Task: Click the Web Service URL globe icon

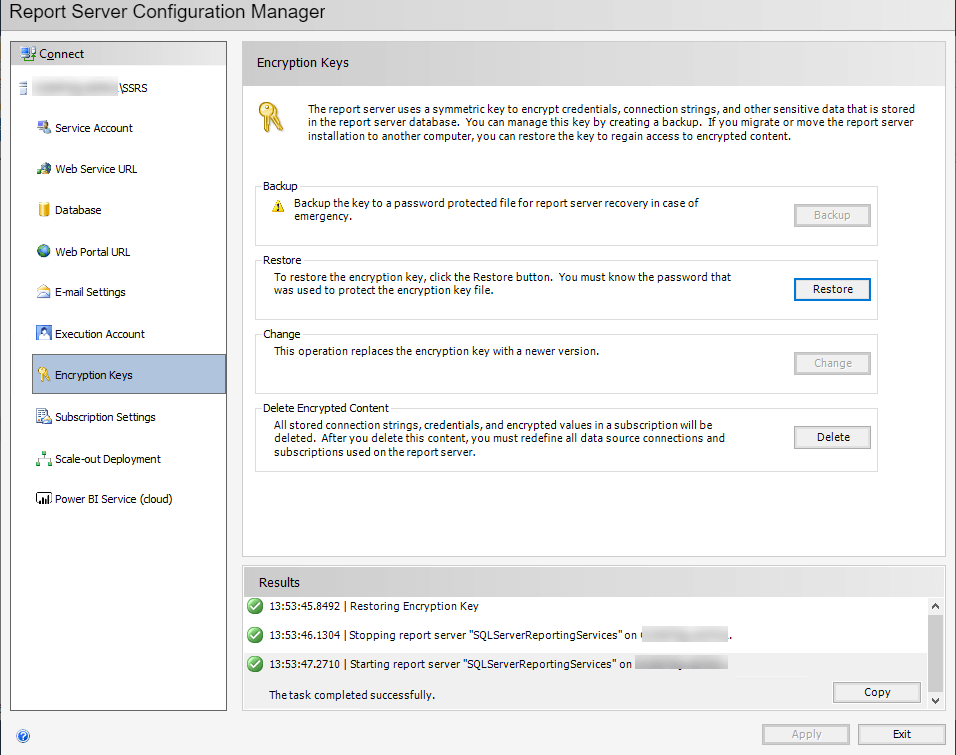Action: [x=43, y=169]
